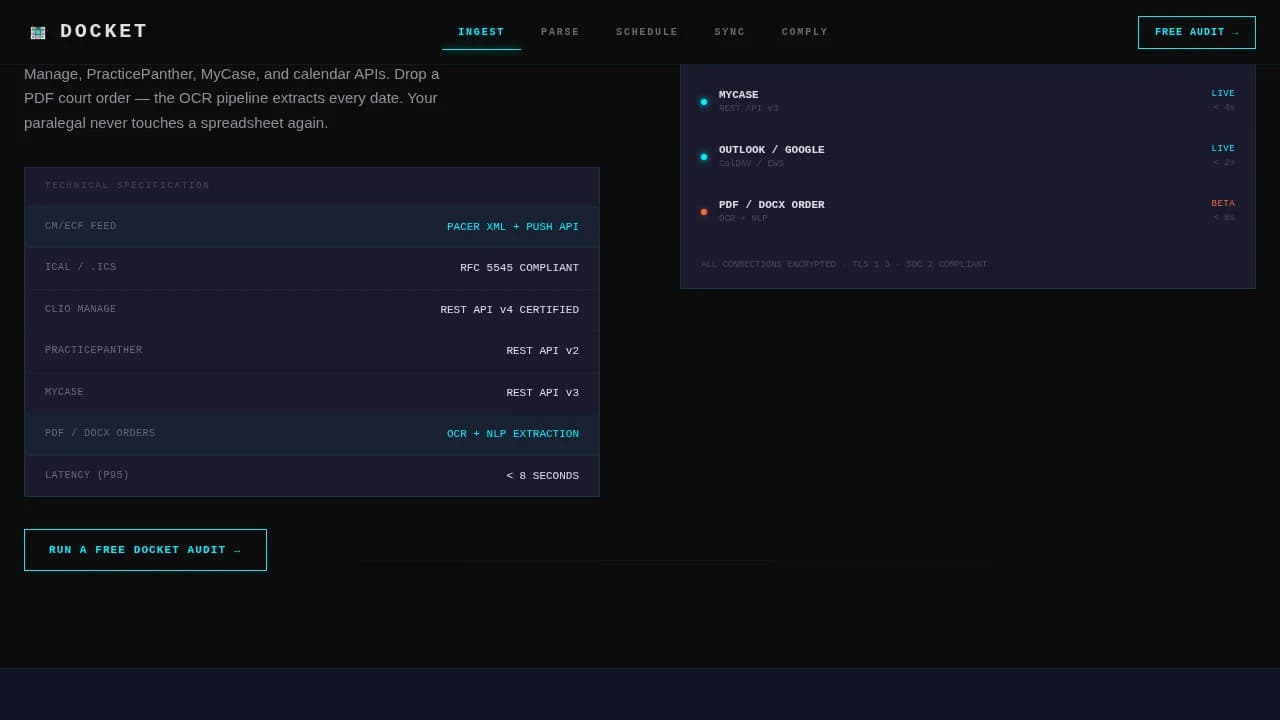The image size is (1280, 720).
Task: Select the PDF / DOCX ORDER integration title
Action: pos(772,205)
